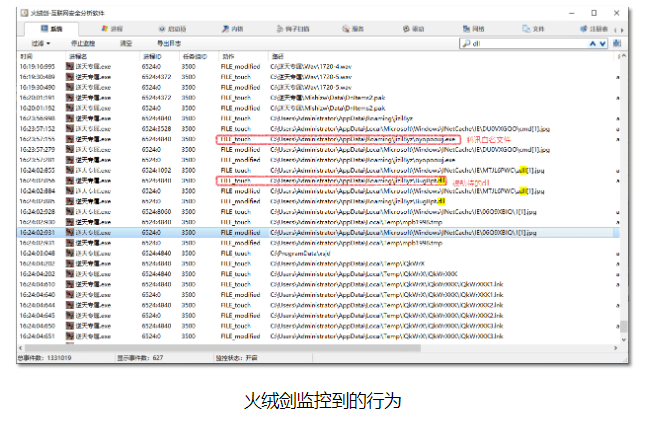This screenshot has height=431, width=652.
Task: Click horizontal scrollbar right arrow
Action: tap(615, 348)
